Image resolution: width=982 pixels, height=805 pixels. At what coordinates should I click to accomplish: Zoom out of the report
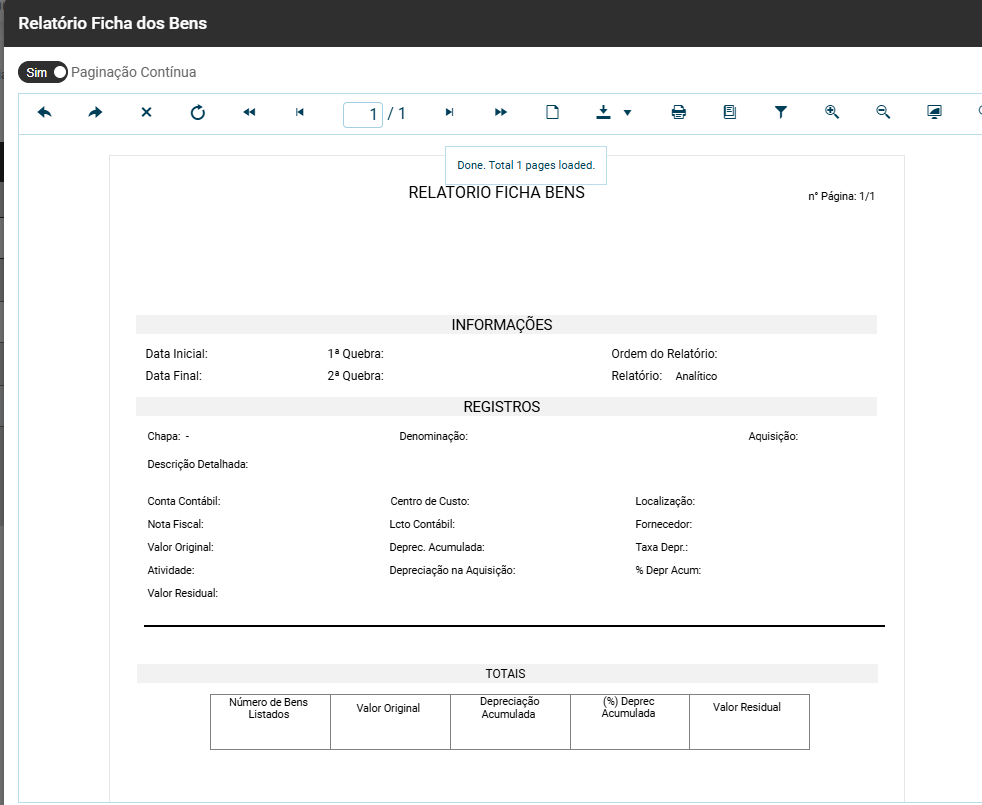coord(883,113)
